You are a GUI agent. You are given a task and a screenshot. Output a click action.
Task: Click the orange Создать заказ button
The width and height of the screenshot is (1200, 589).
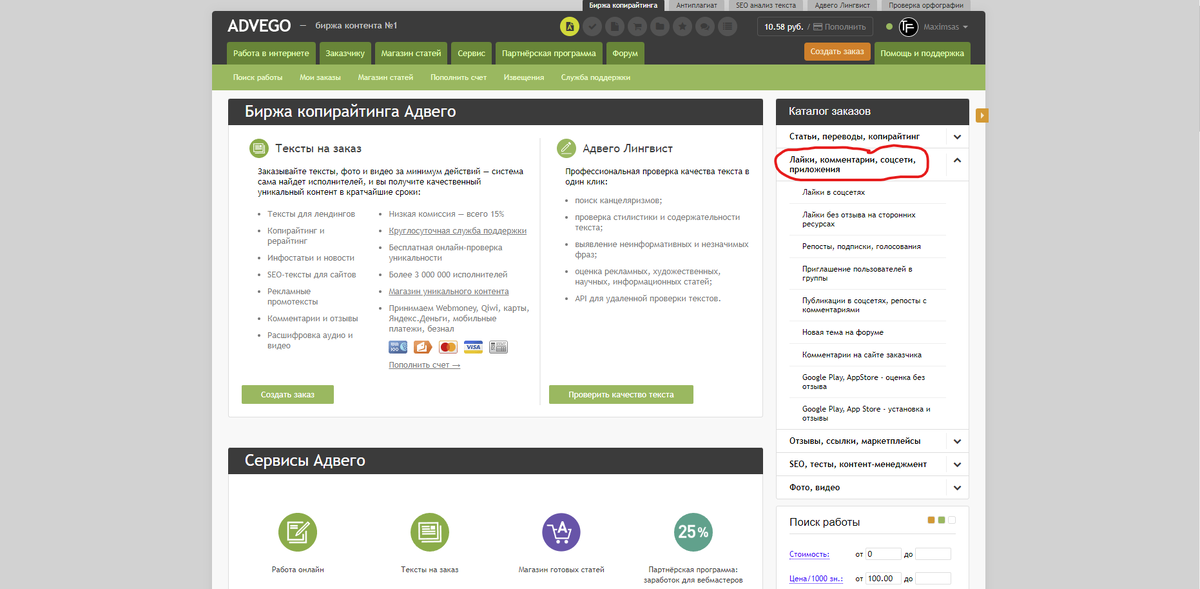coord(837,53)
